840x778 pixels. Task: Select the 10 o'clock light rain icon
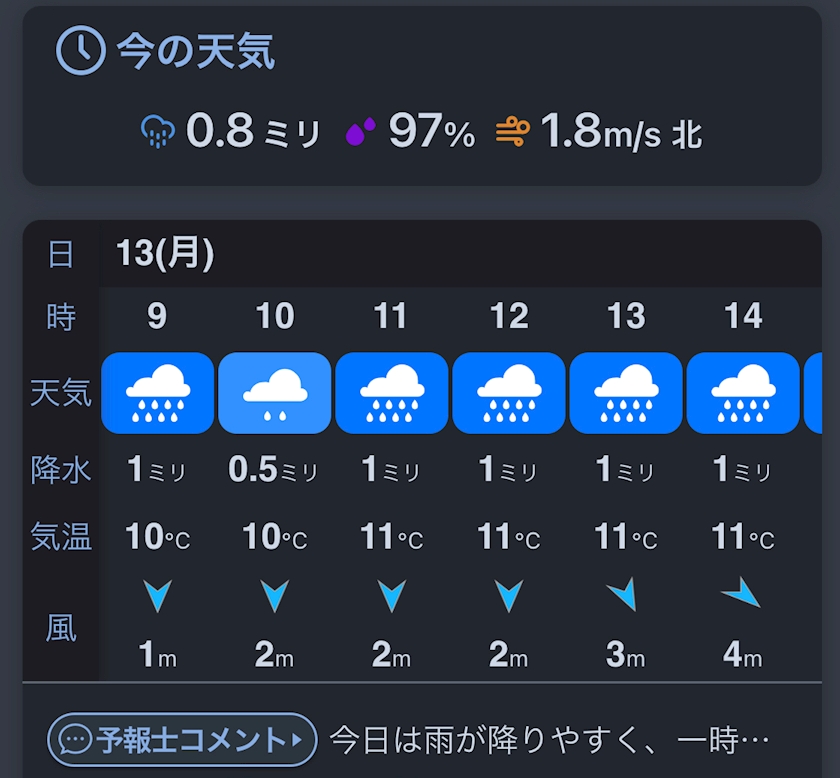(x=274, y=393)
